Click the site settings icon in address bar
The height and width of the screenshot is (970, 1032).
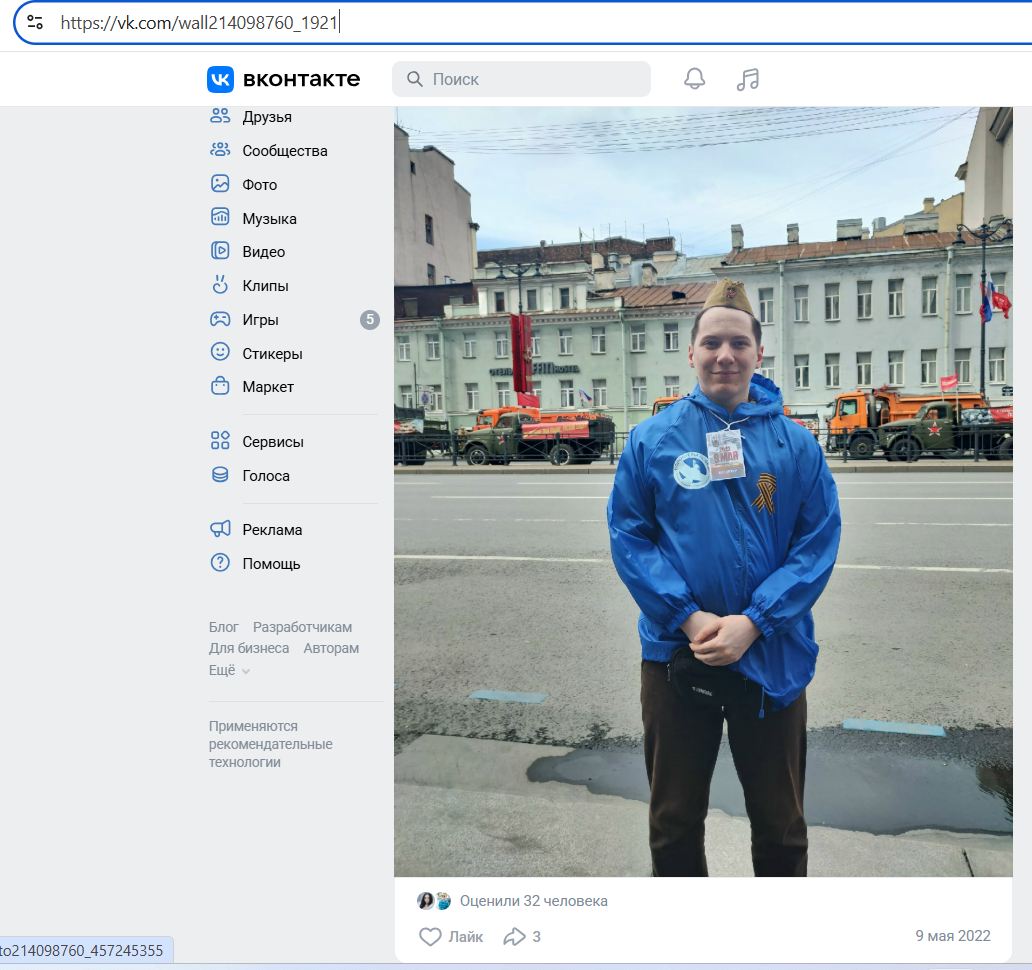tap(35, 22)
